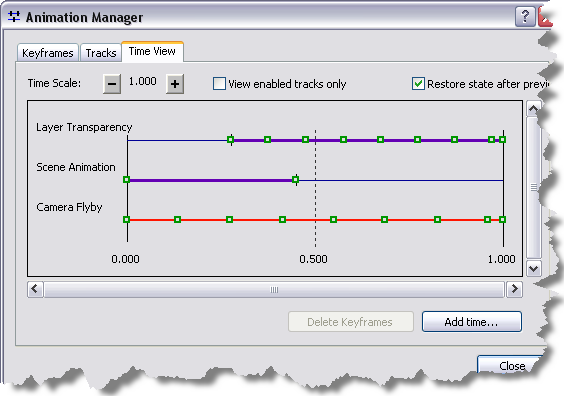Image resolution: width=564 pixels, height=396 pixels.
Task: Click timeline scroll down arrow
Action: point(533,269)
